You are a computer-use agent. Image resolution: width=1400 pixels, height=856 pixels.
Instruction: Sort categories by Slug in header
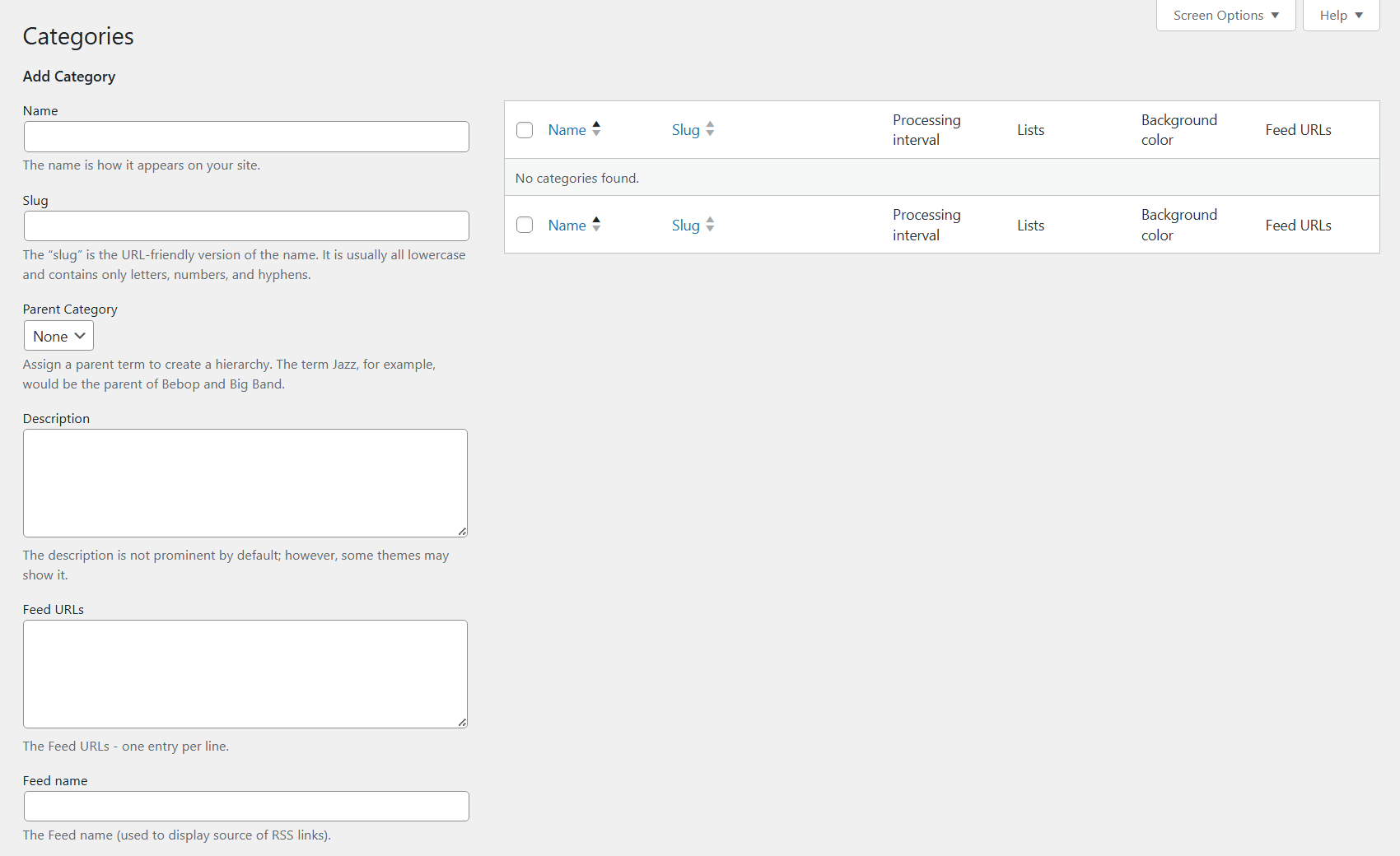[x=685, y=130]
